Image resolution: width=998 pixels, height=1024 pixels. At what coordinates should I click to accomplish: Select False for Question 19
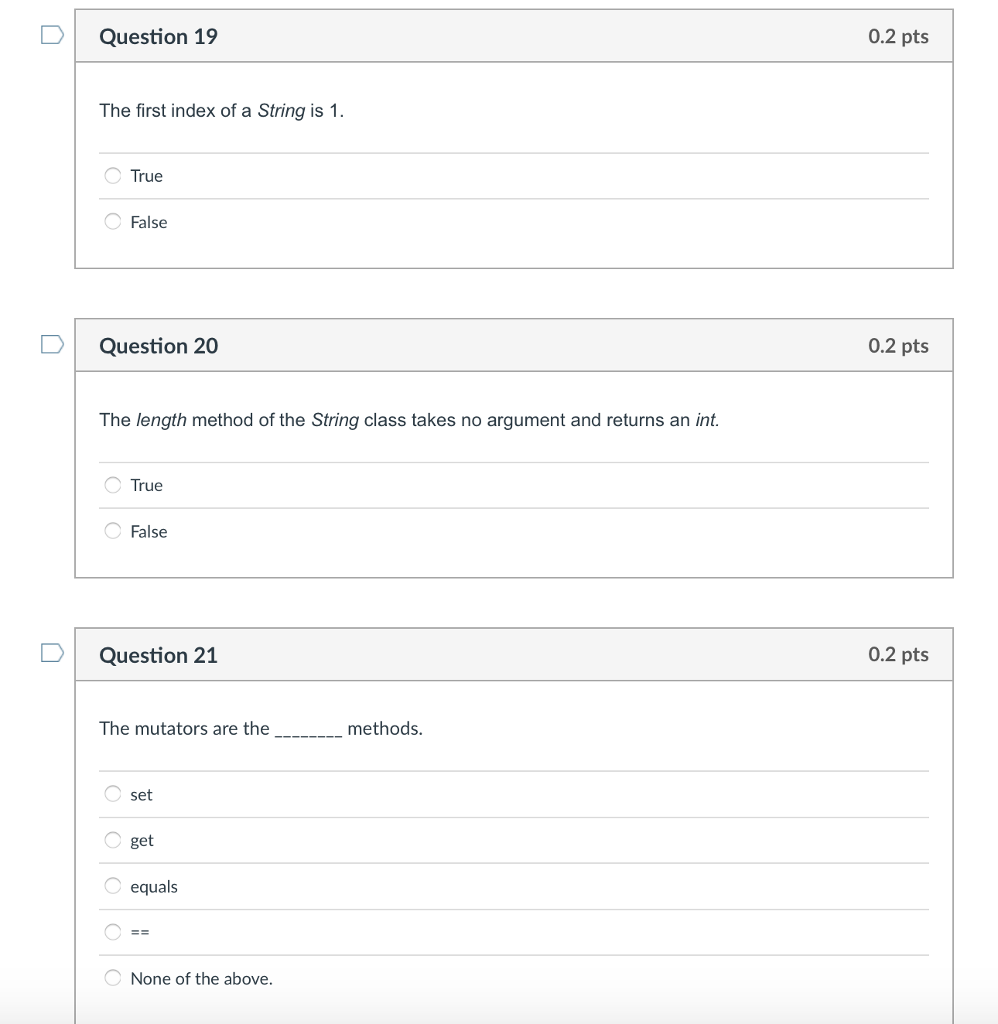114,222
